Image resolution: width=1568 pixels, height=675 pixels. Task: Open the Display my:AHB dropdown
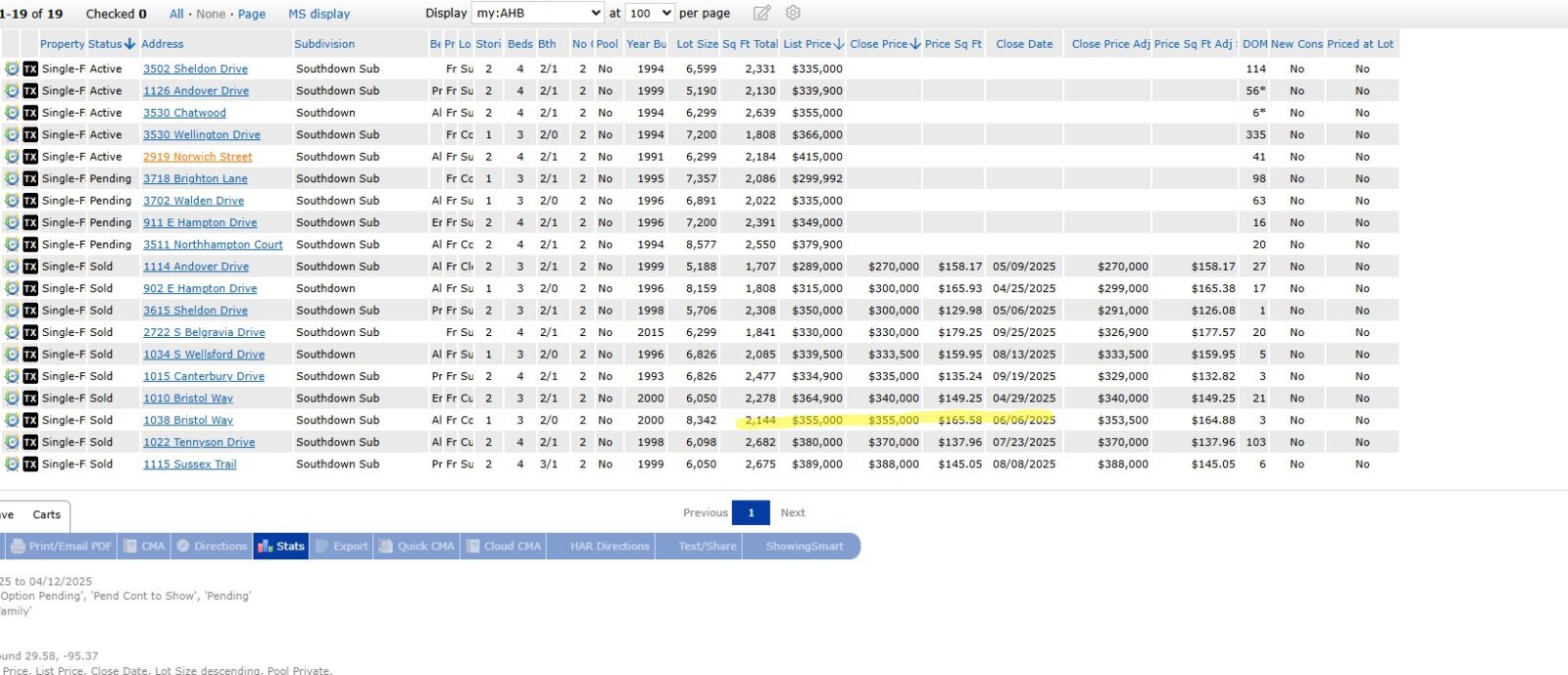538,13
